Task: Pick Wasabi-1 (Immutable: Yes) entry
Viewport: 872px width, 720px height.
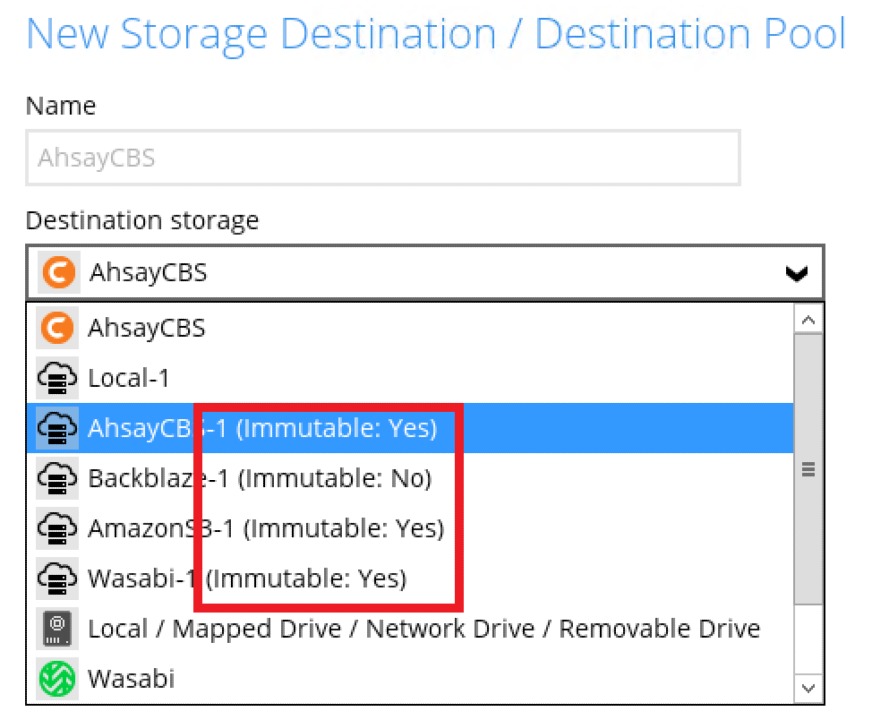Action: [247, 578]
